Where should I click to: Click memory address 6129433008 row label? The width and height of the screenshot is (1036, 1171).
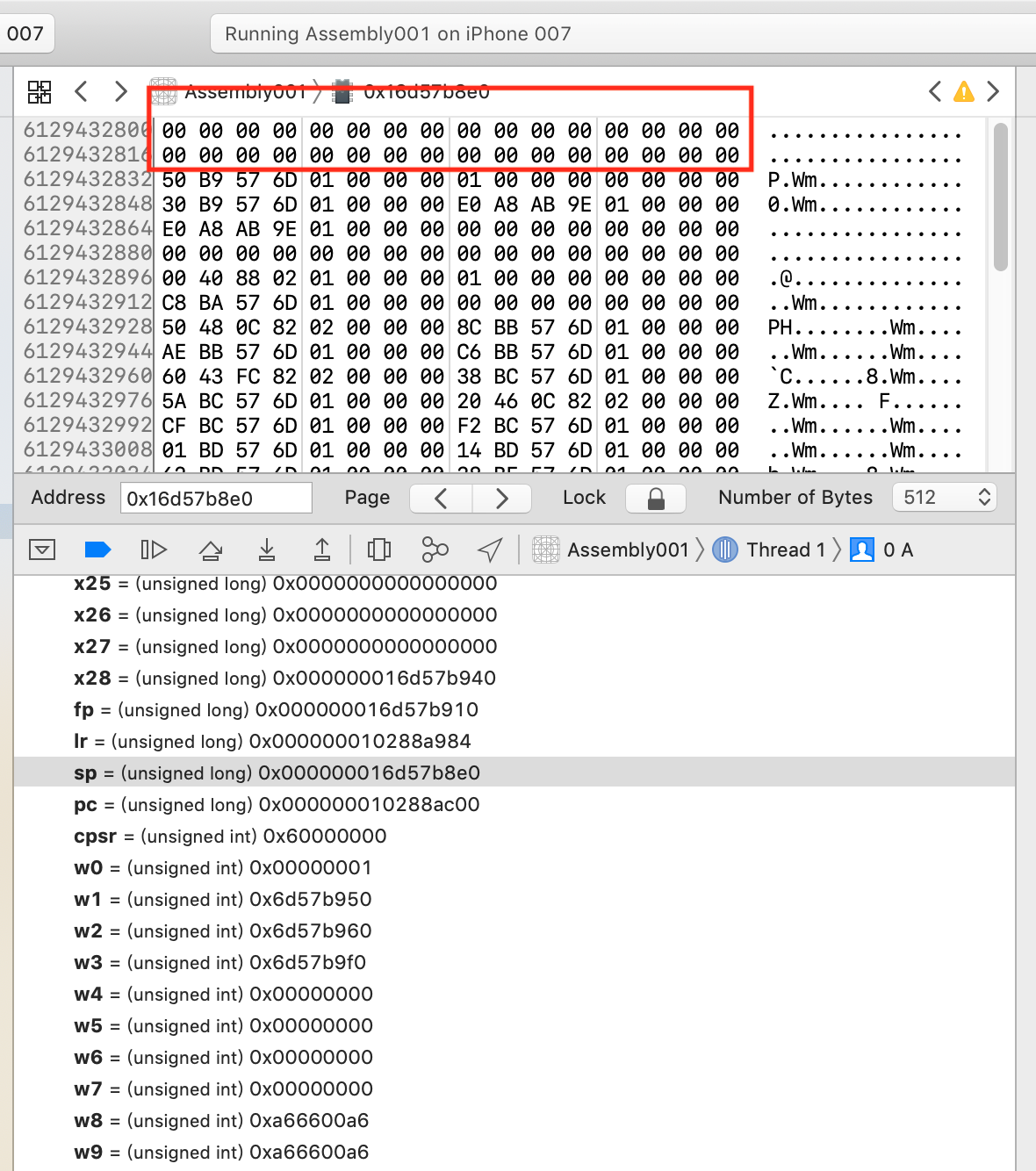tap(88, 449)
